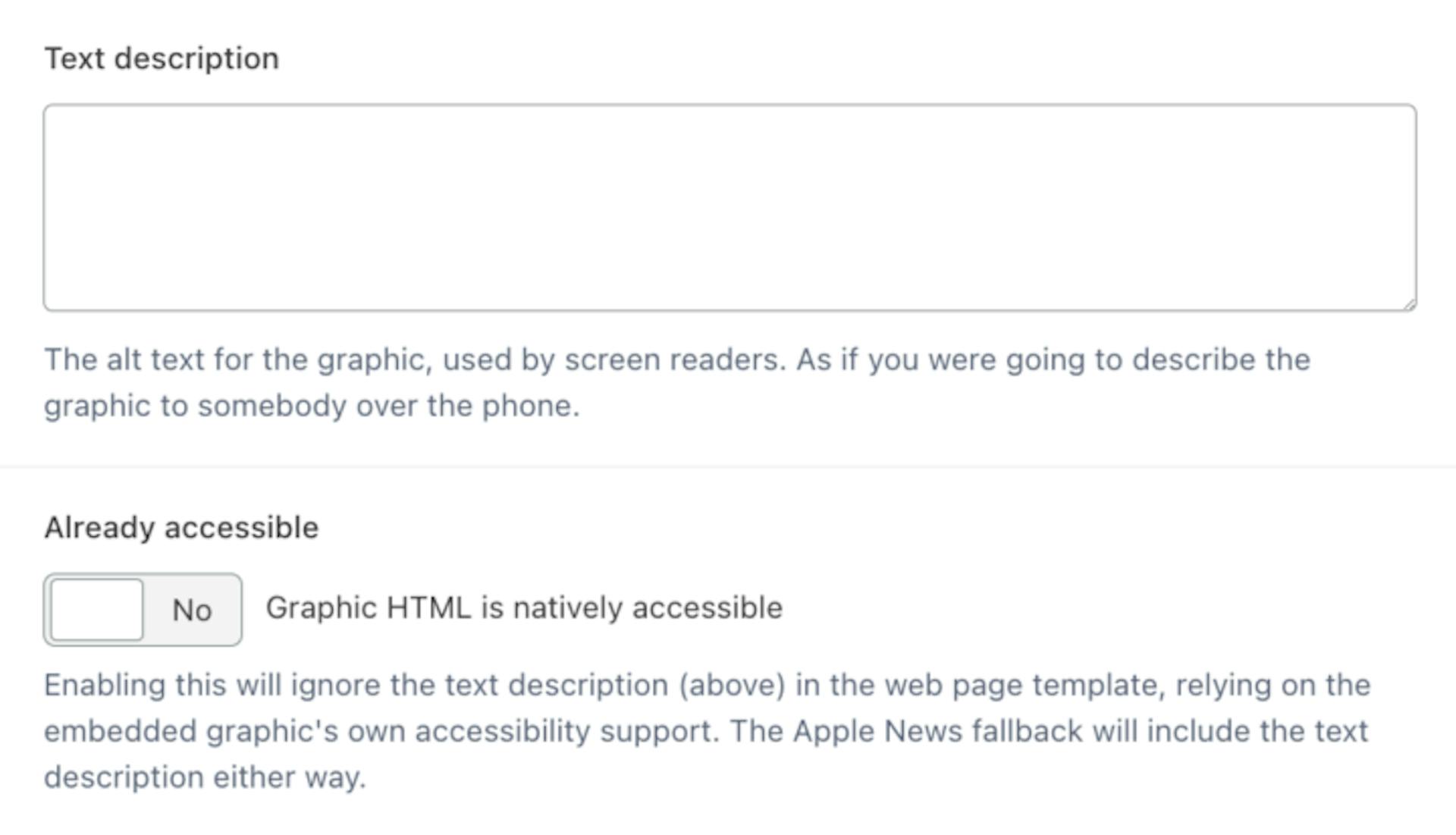Click "The alt text for the graphic" phrase
Viewport: 1456px width, 835px height.
click(237, 359)
